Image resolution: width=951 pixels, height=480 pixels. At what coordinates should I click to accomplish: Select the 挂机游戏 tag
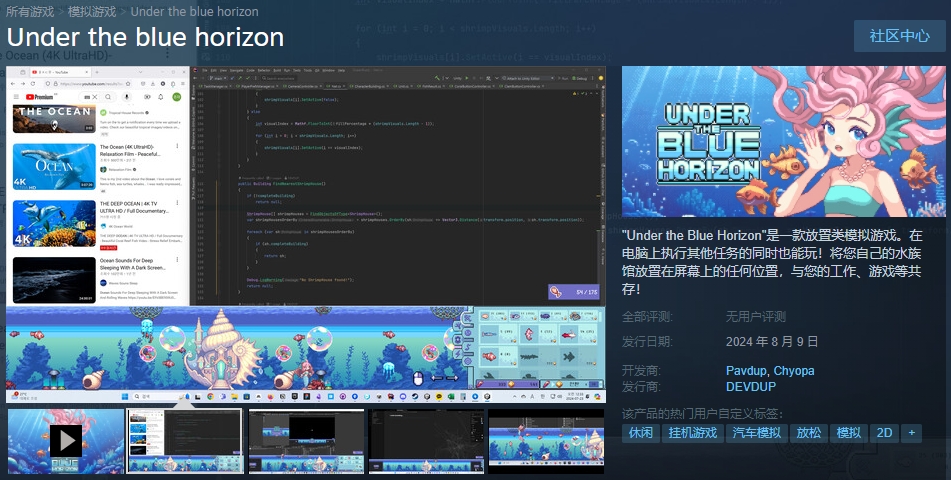pyautogui.click(x=693, y=433)
